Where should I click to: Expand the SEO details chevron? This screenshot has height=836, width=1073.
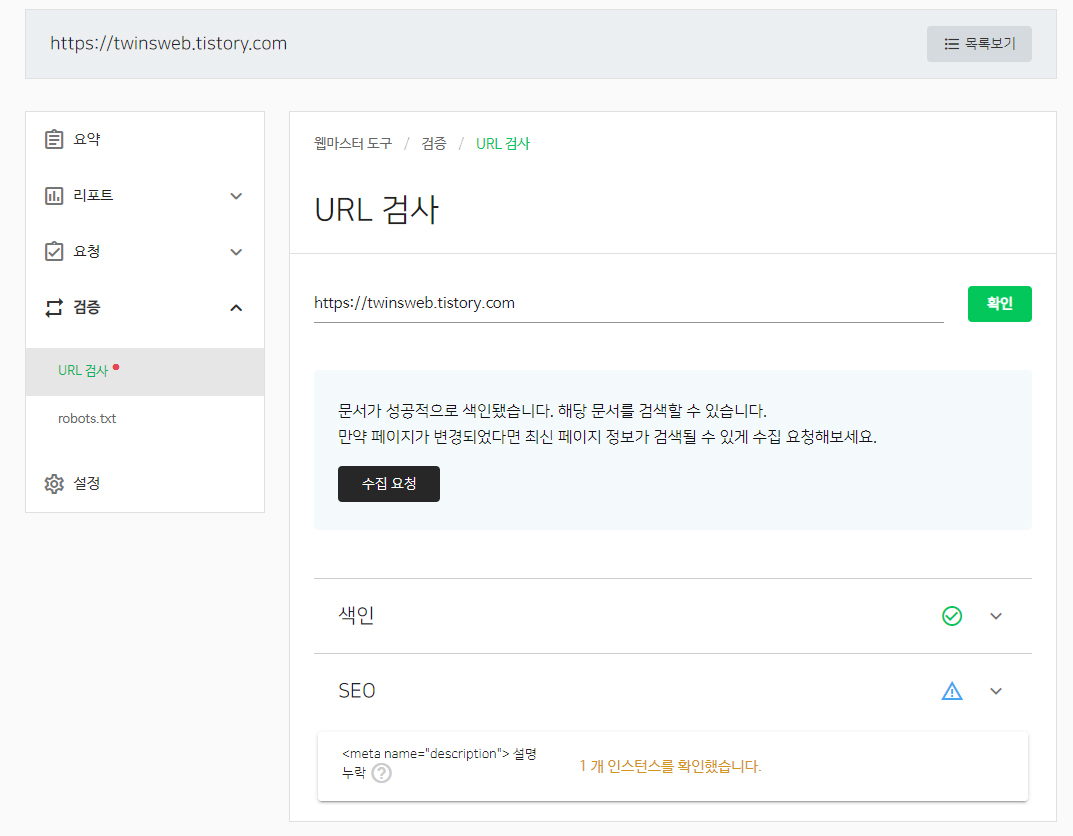tap(995, 690)
